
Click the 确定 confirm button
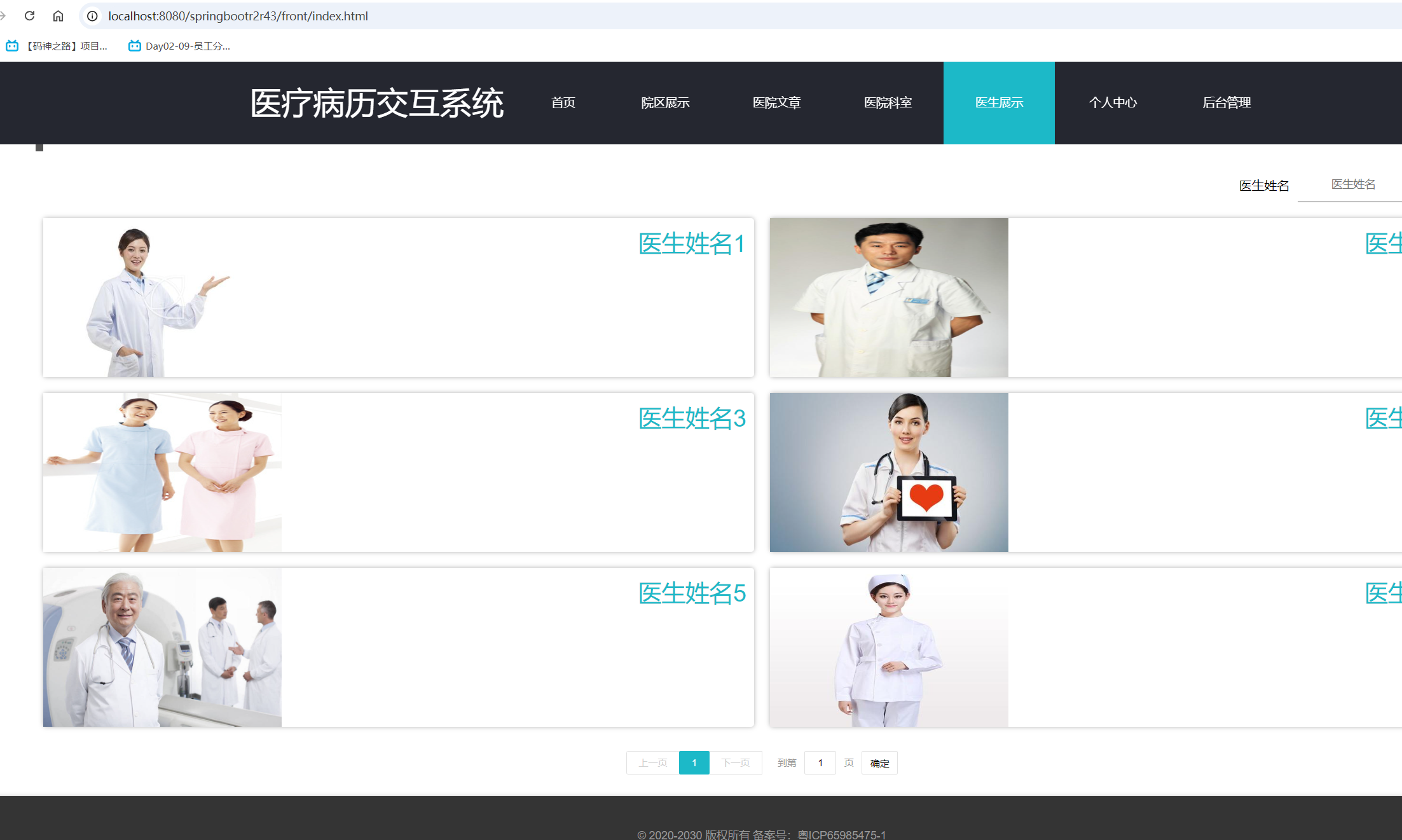point(879,762)
